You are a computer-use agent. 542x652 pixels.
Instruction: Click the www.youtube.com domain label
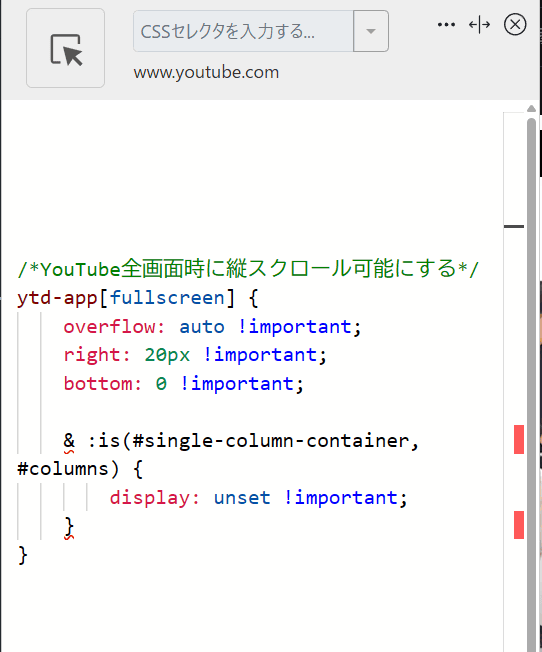pyautogui.click(x=206, y=73)
